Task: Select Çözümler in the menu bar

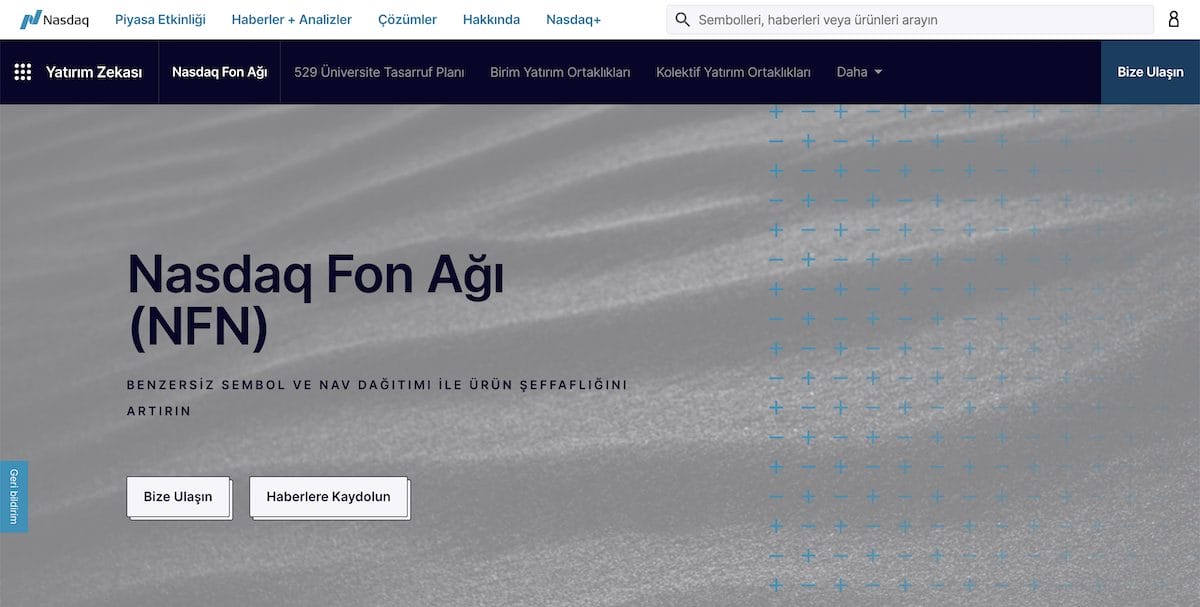Action: 407,18
